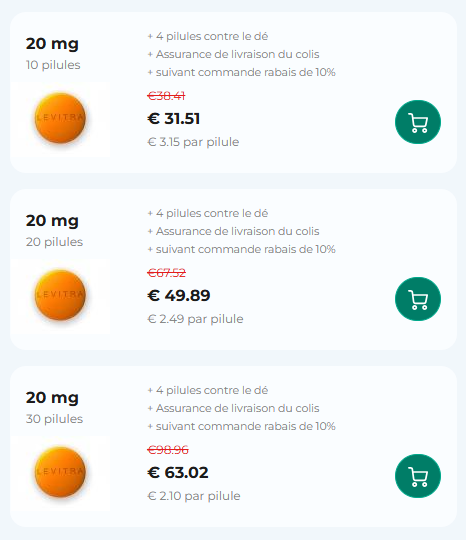Image resolution: width=466 pixels, height=540 pixels.
Task: Click the 20 mg heading in the first card
Action: (52, 44)
